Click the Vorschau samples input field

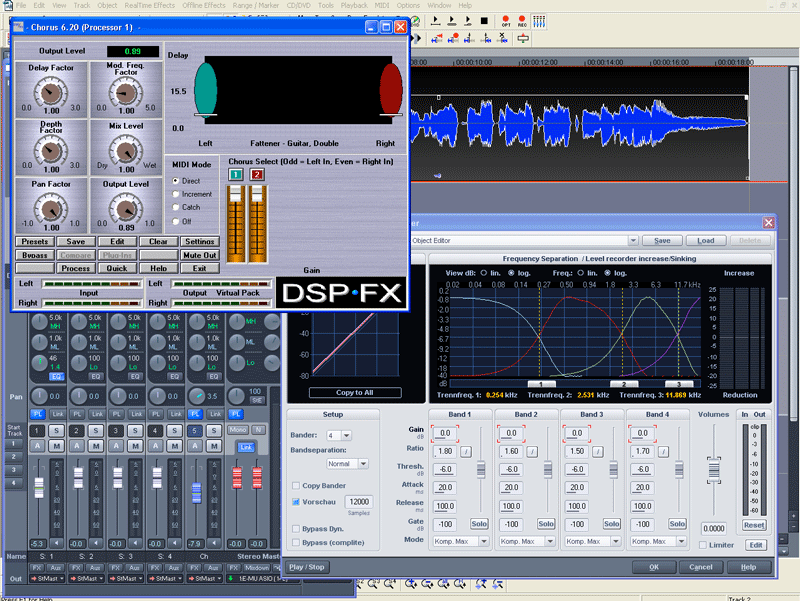click(x=359, y=501)
